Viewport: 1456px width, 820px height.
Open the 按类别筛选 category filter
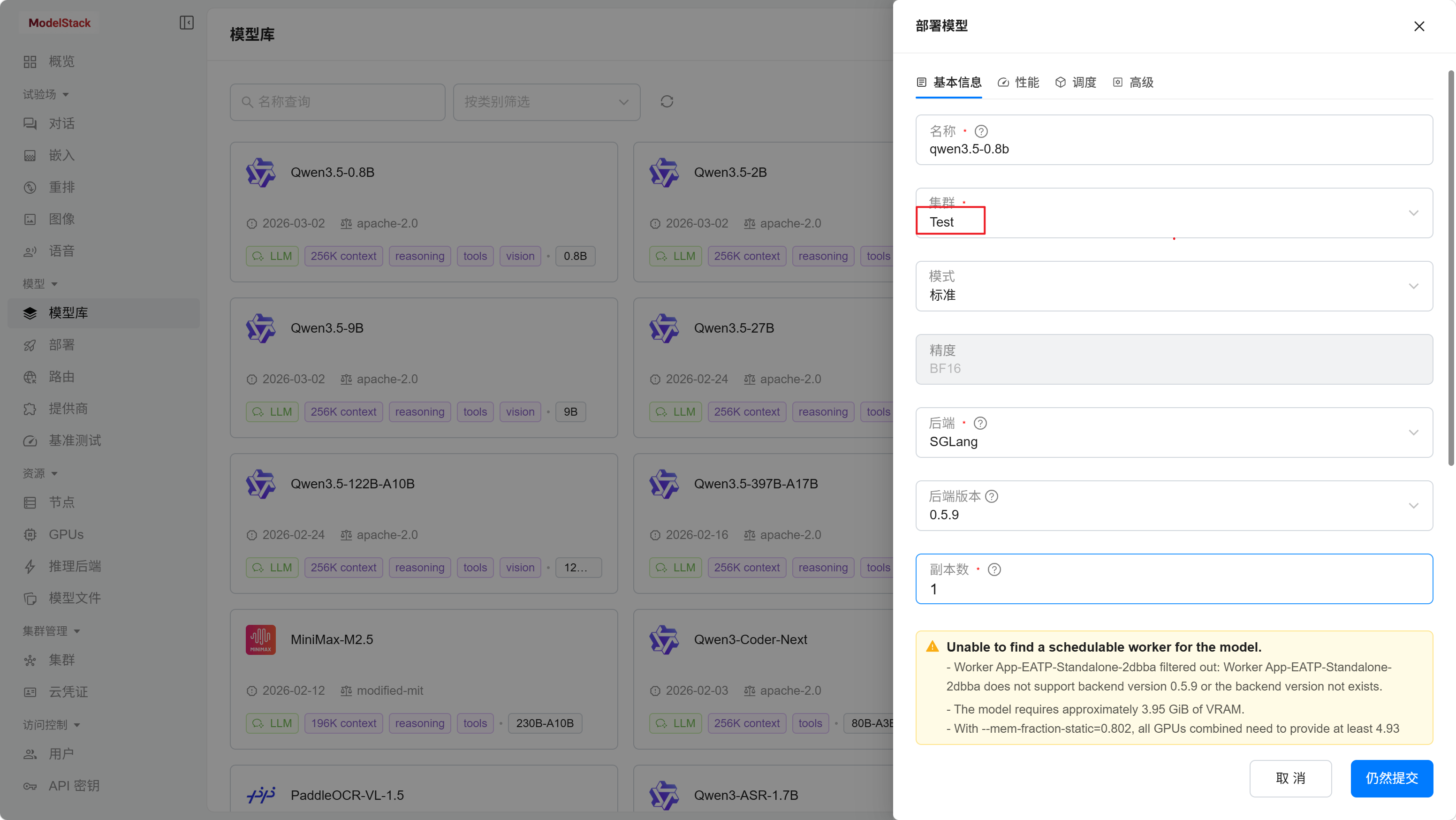click(546, 102)
